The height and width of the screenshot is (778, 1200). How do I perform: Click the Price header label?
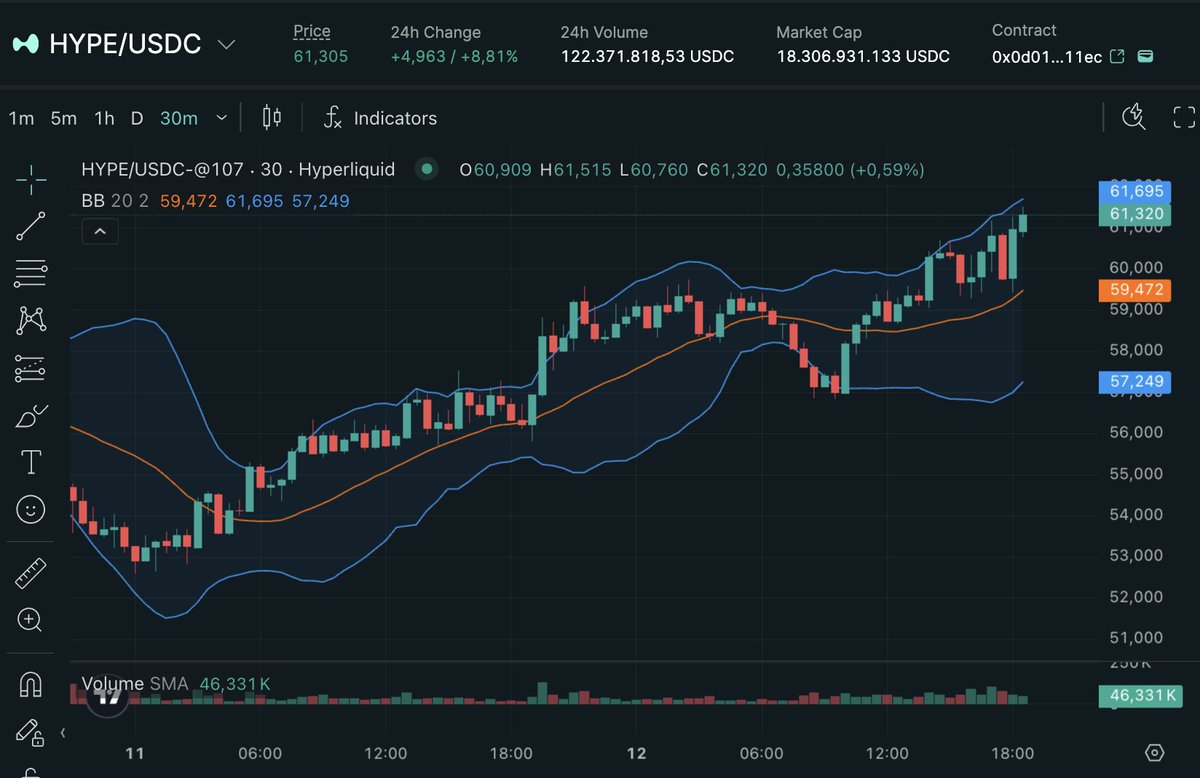click(312, 32)
